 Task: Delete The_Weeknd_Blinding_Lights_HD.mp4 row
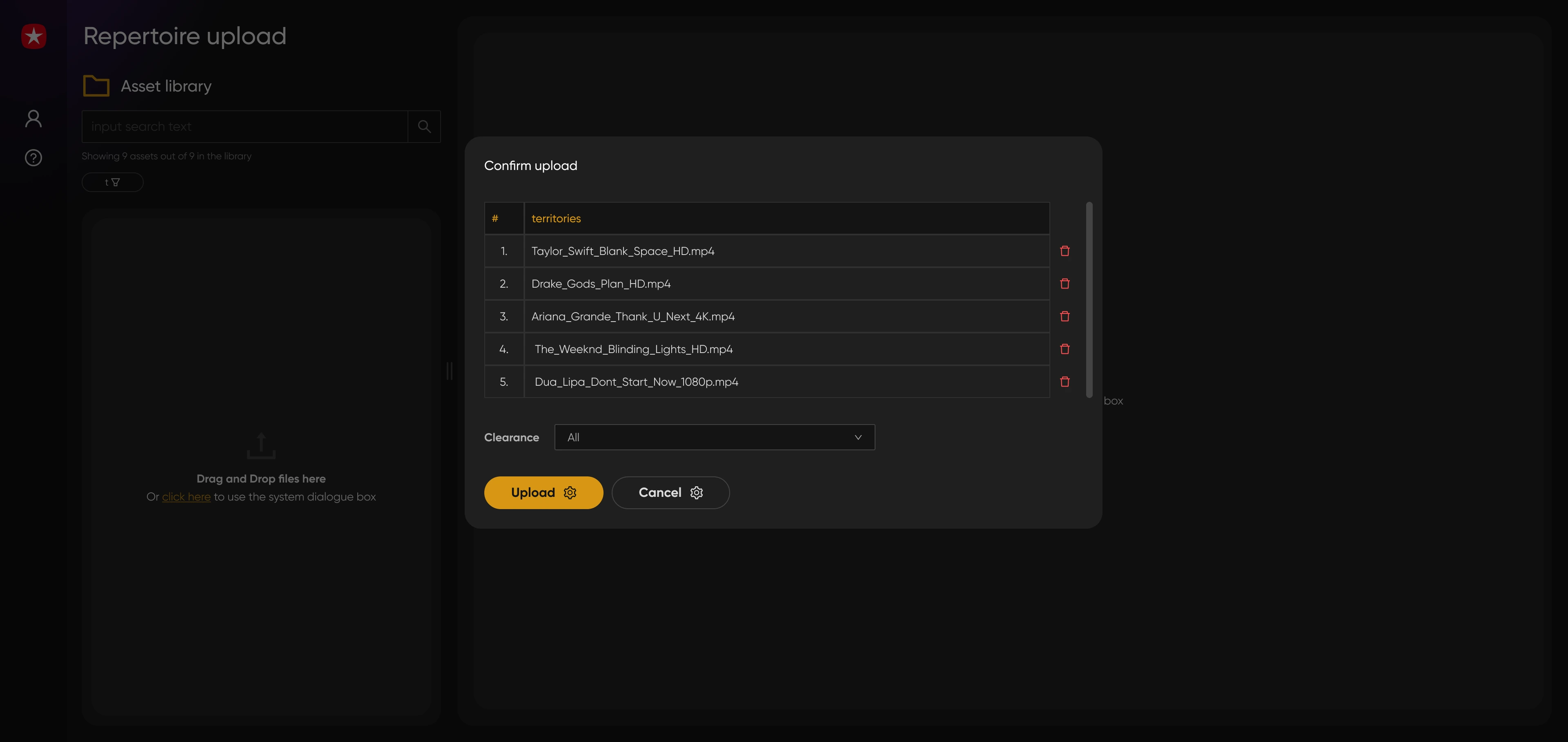[x=1065, y=349]
